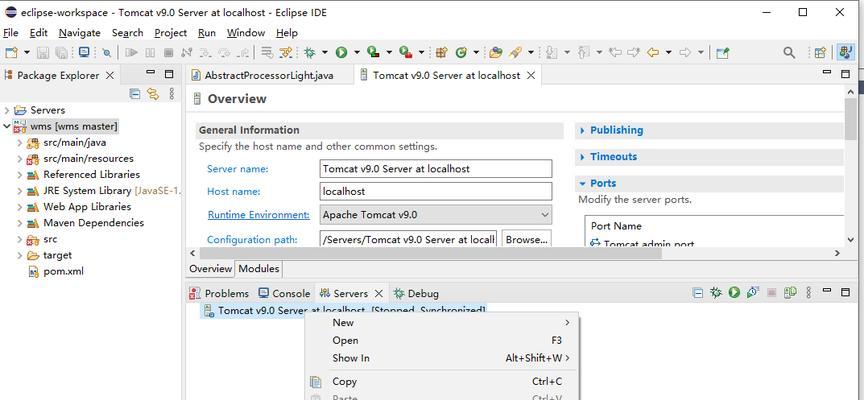The height and width of the screenshot is (400, 864).
Task: Open the Window menu
Action: click(246, 33)
